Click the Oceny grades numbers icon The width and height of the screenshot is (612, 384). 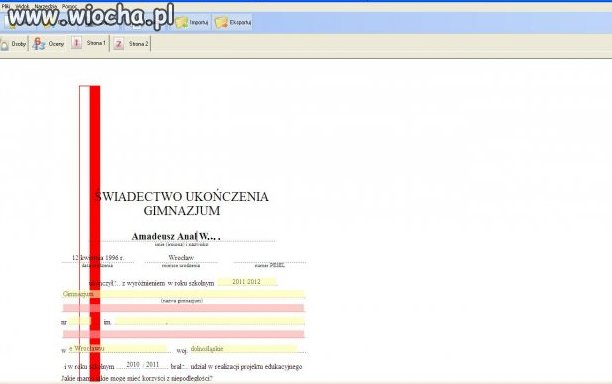click(x=39, y=44)
